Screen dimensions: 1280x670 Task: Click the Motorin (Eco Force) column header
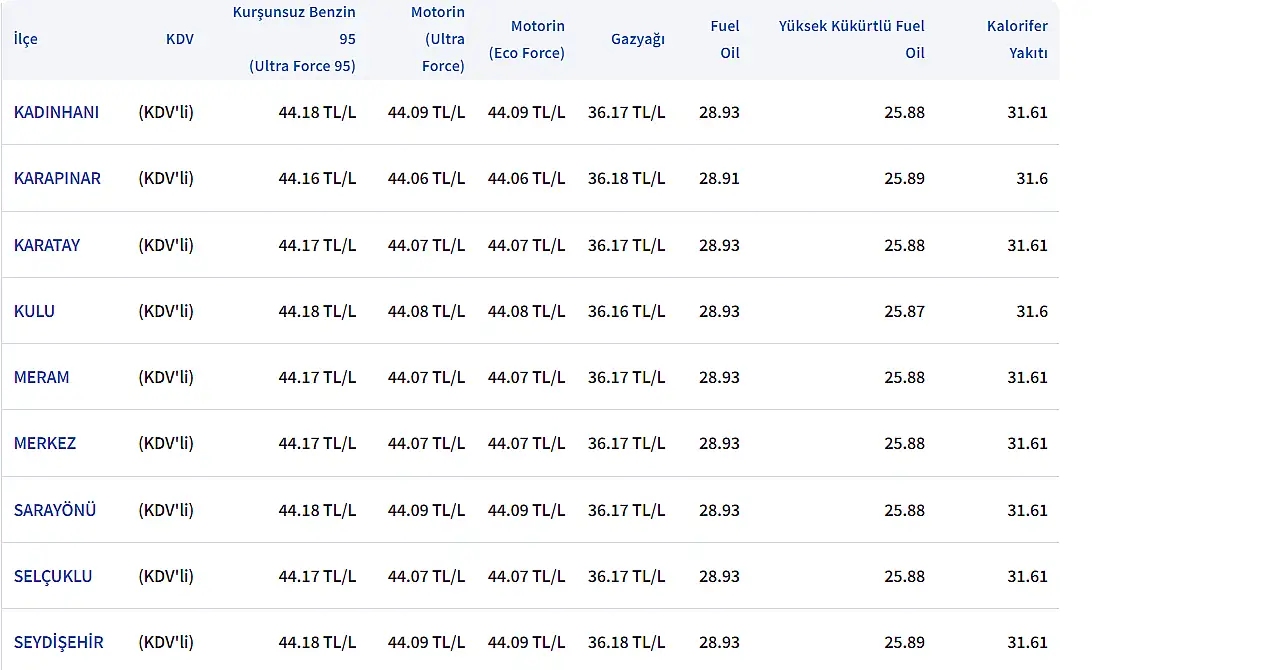pos(527,39)
